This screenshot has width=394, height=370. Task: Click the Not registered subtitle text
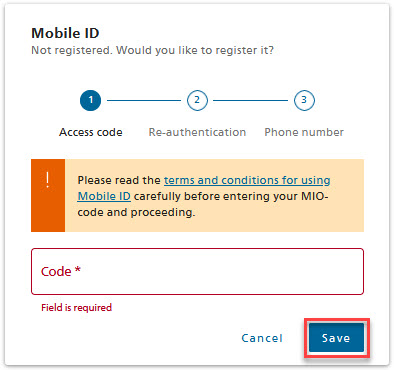(152, 50)
